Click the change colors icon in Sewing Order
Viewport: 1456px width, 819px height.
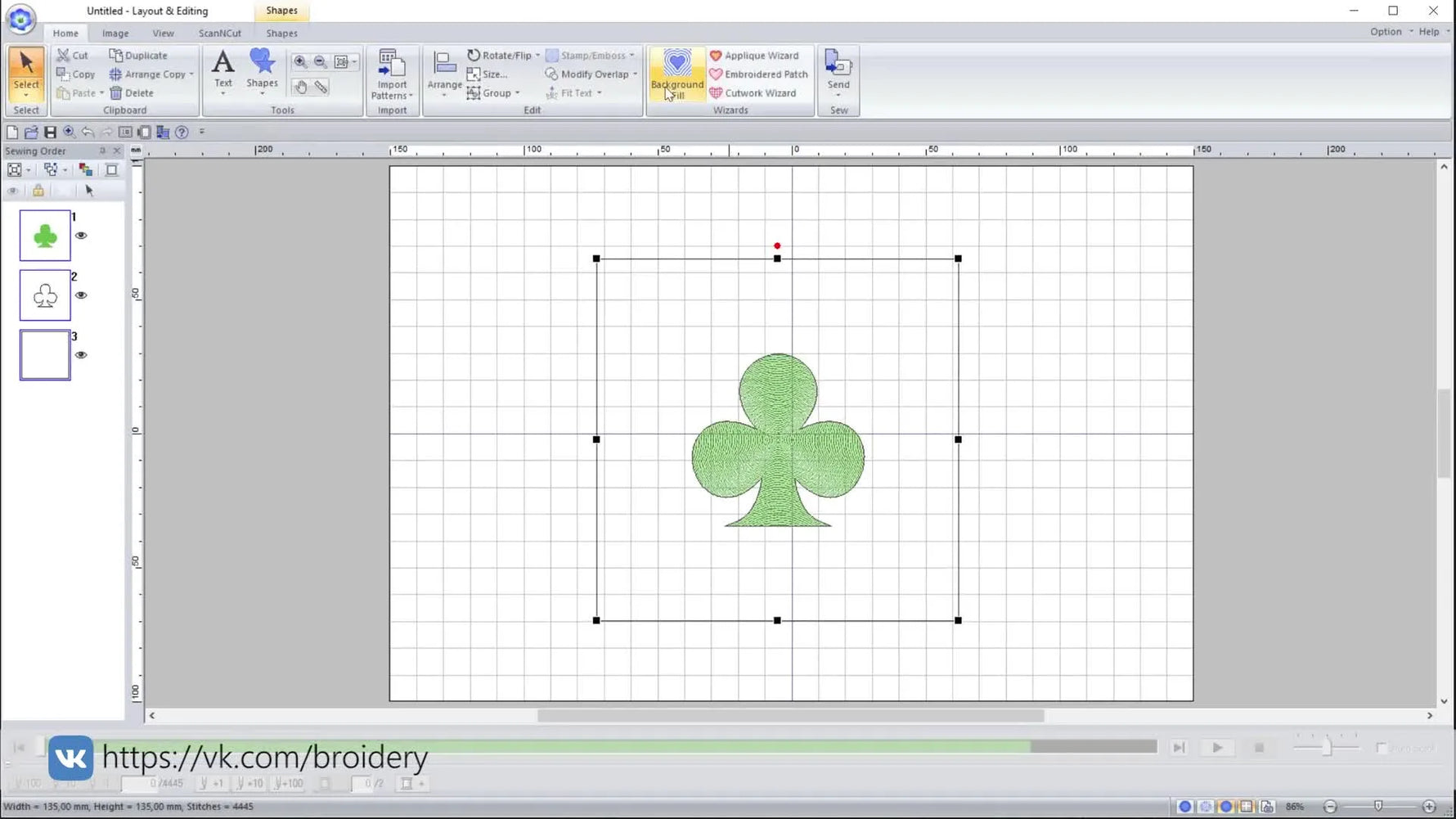coord(85,169)
